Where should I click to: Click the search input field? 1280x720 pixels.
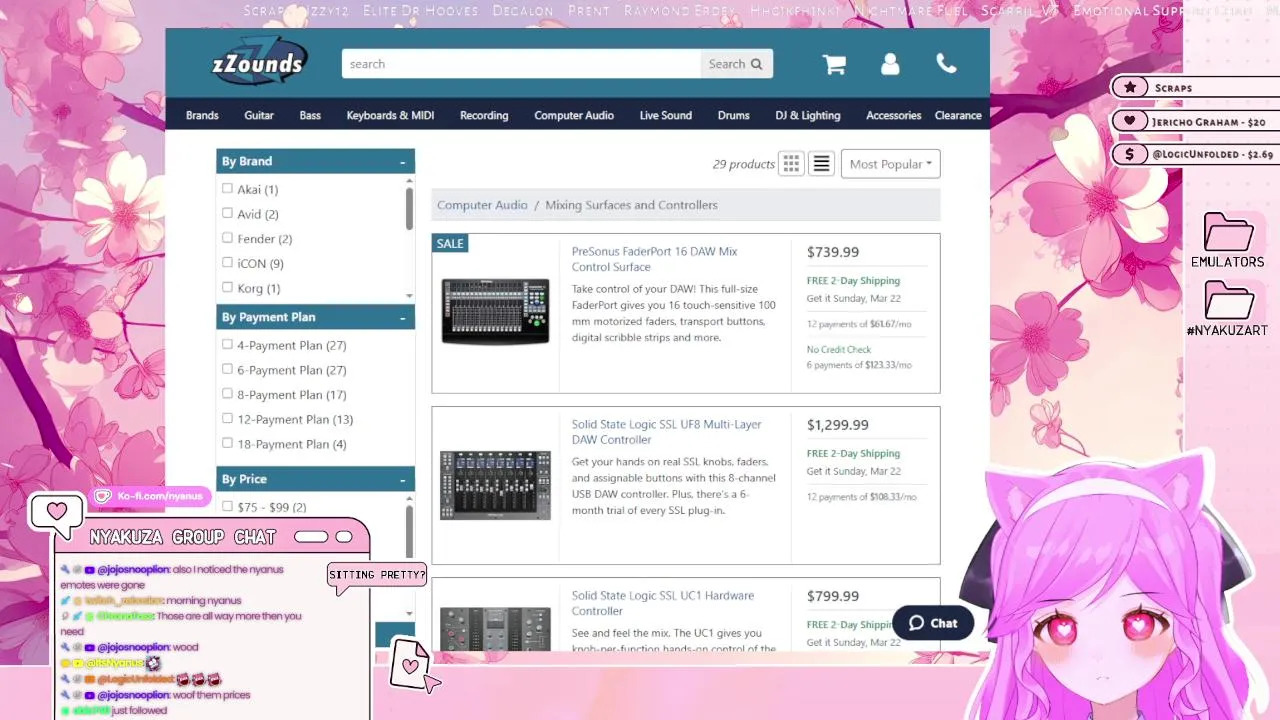coord(521,64)
